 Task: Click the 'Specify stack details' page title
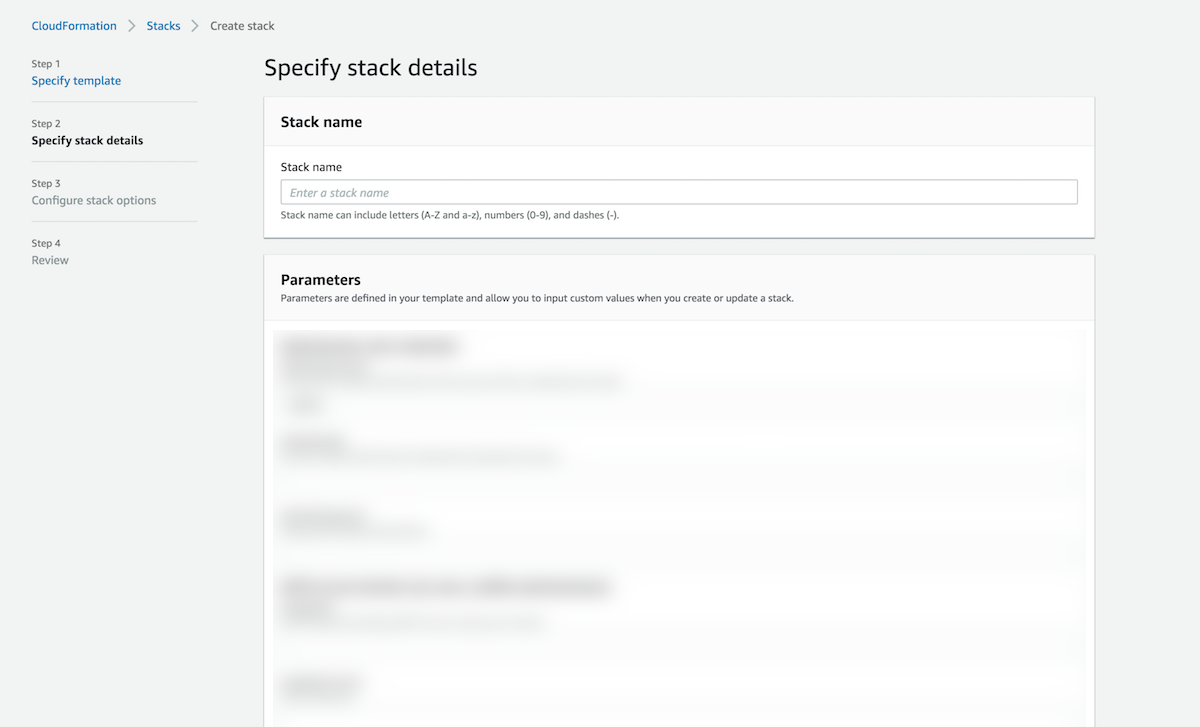click(x=371, y=68)
